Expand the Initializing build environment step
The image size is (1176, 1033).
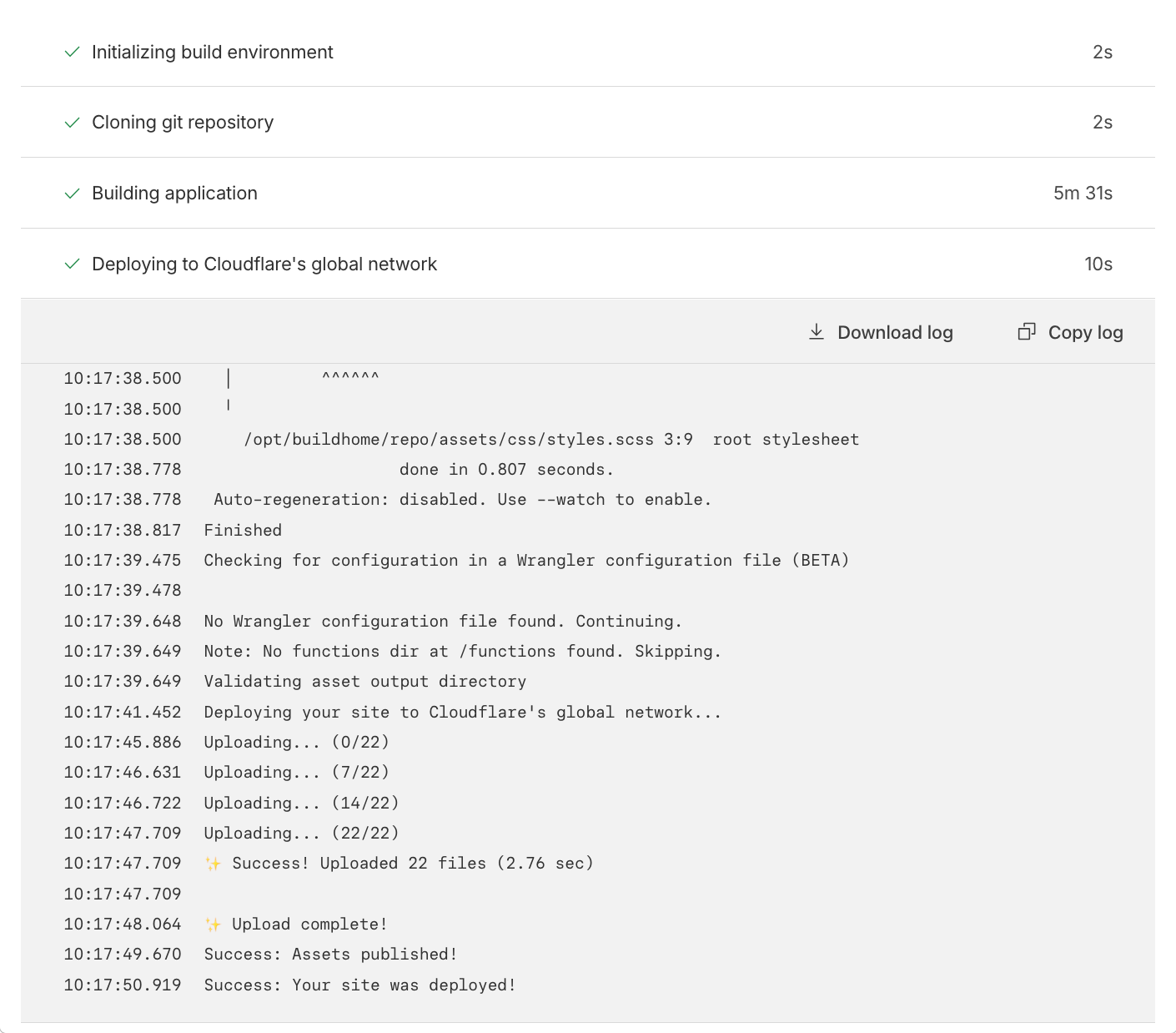(588, 52)
